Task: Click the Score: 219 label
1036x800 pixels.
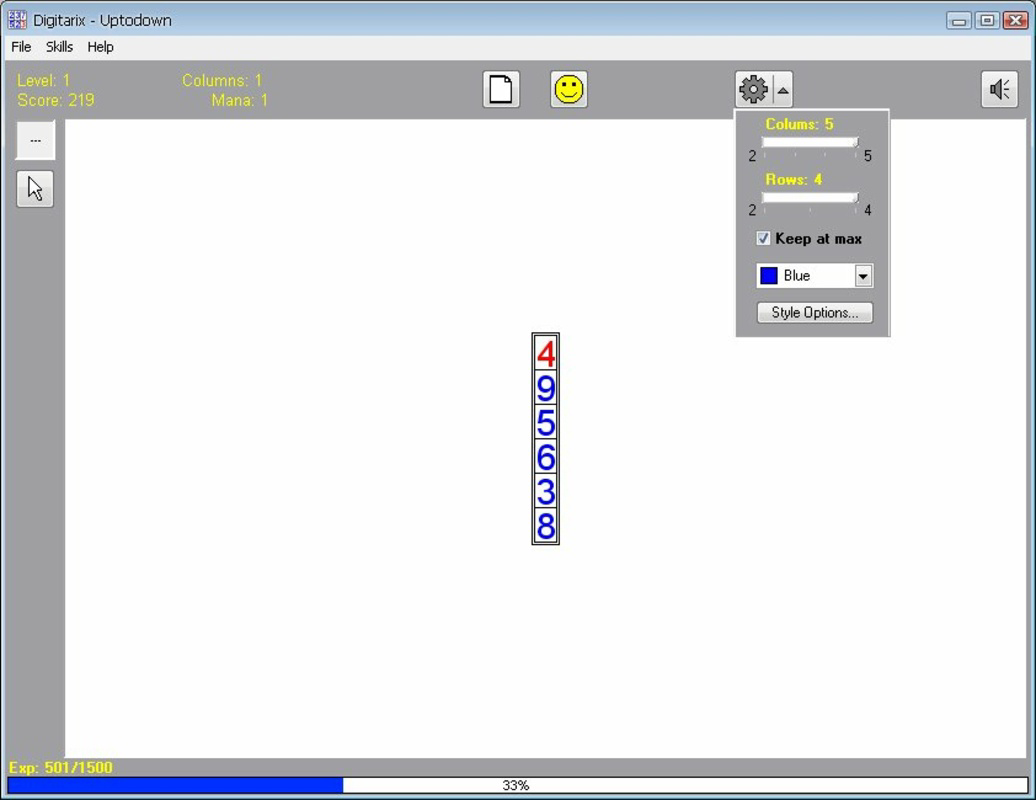Action: click(x=56, y=100)
